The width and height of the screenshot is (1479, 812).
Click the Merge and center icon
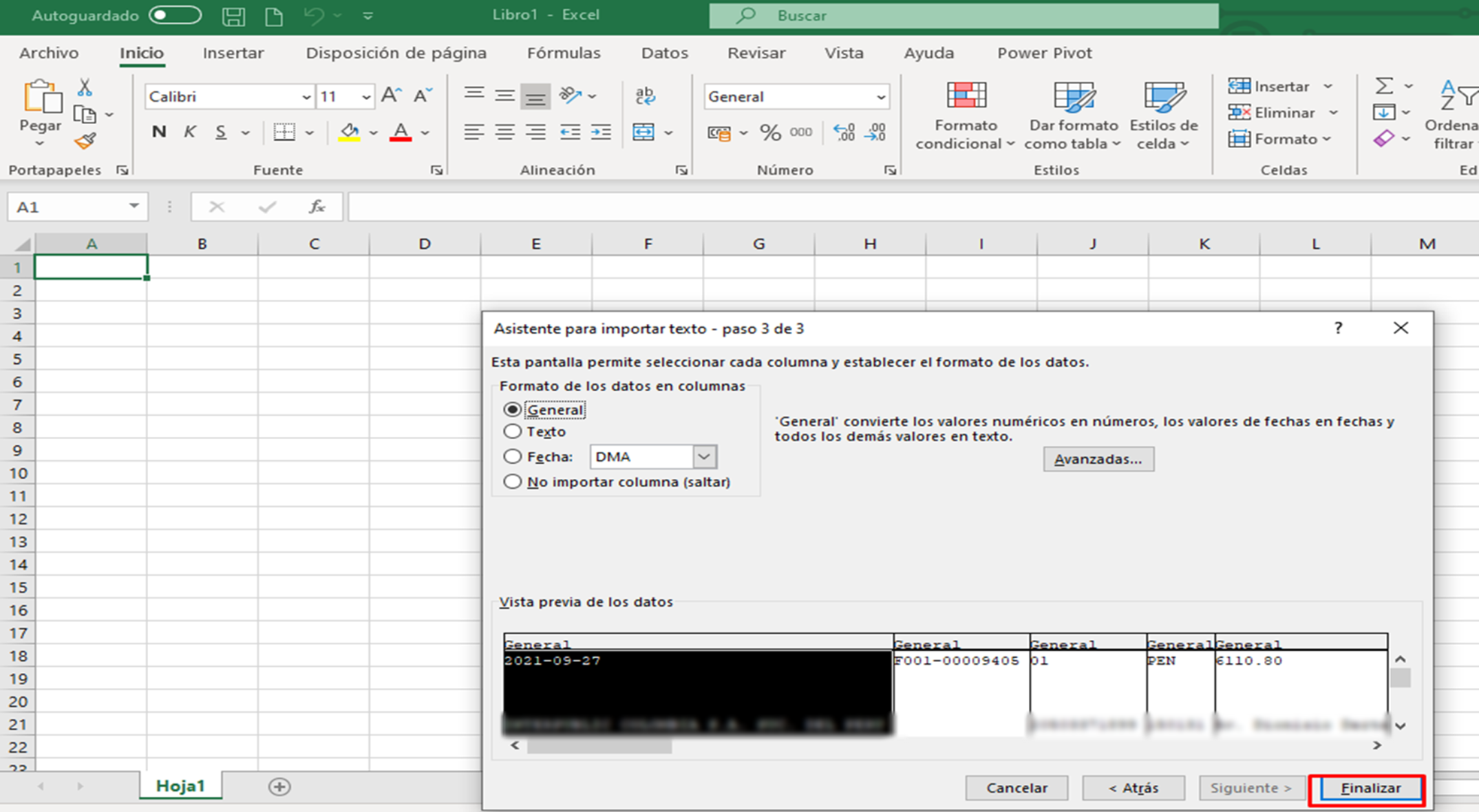(643, 131)
